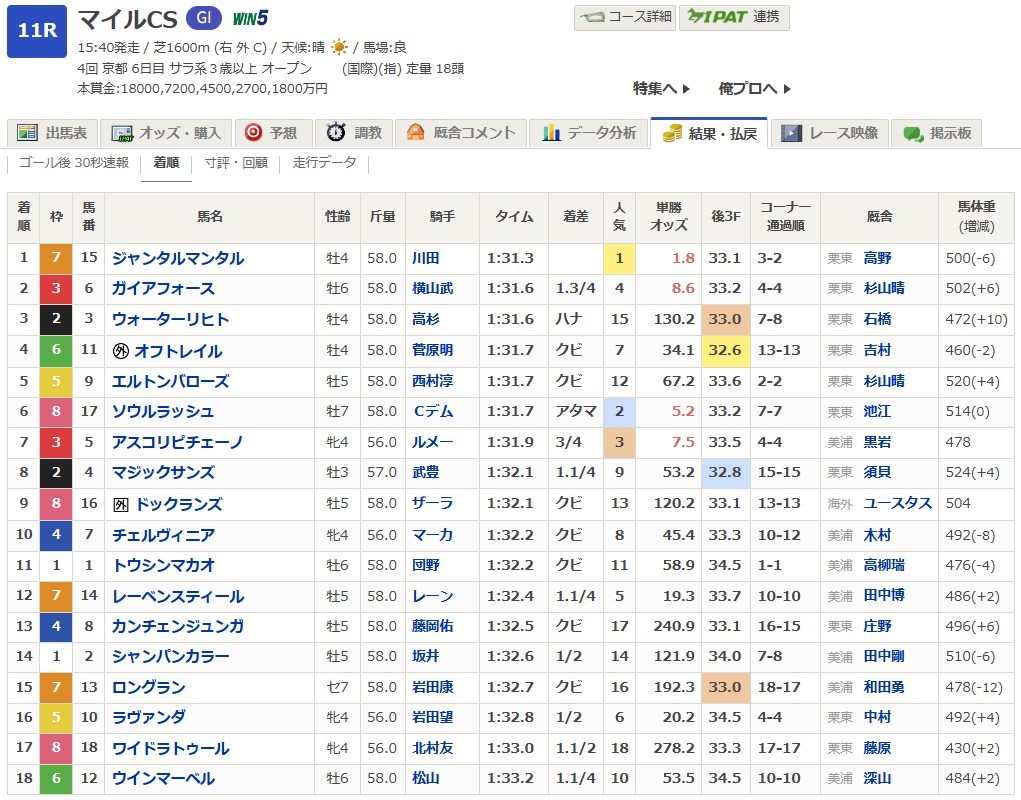Click the 11R race number badge
This screenshot has width=1021, height=800.
coord(36,31)
